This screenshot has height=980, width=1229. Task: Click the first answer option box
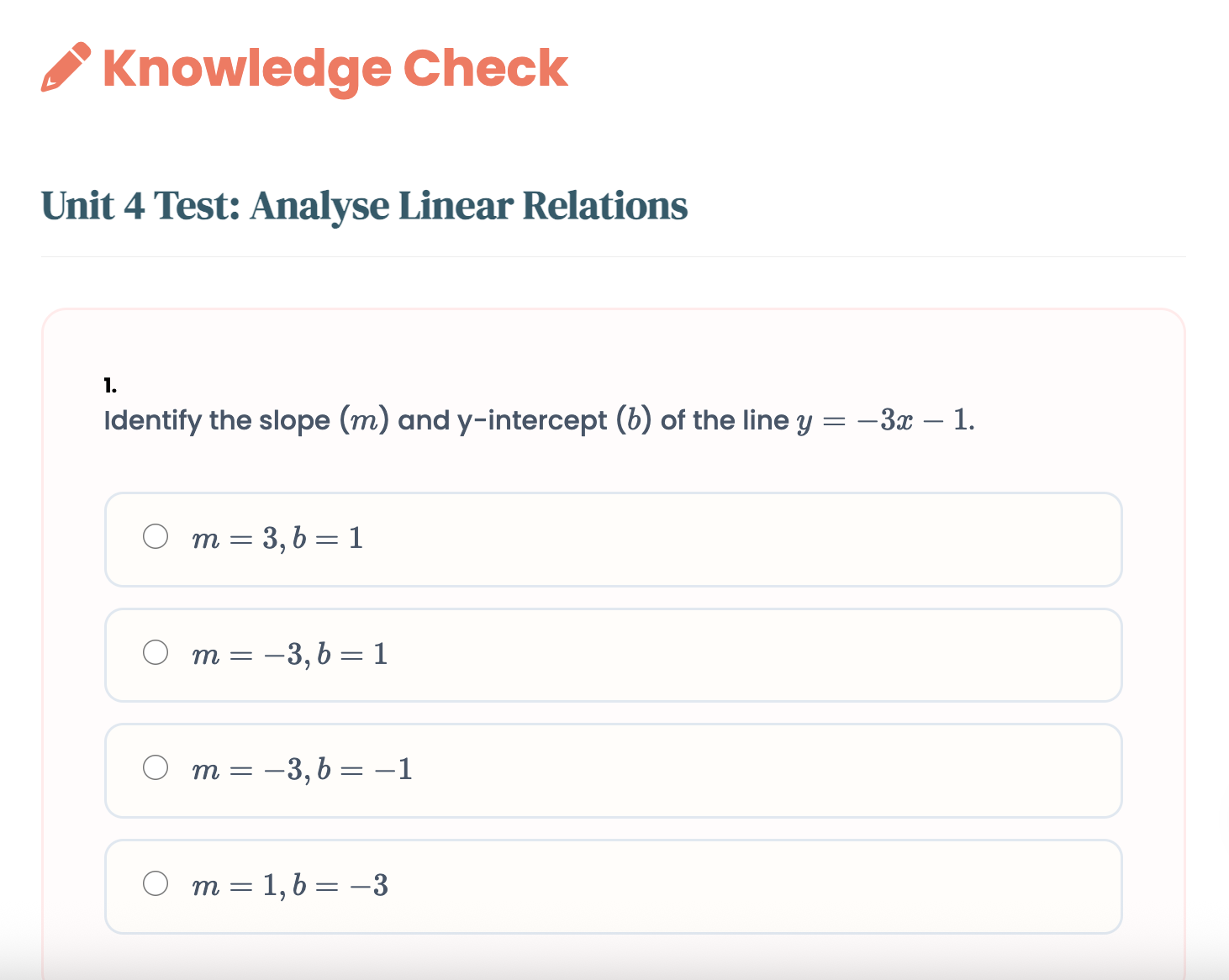(x=614, y=539)
